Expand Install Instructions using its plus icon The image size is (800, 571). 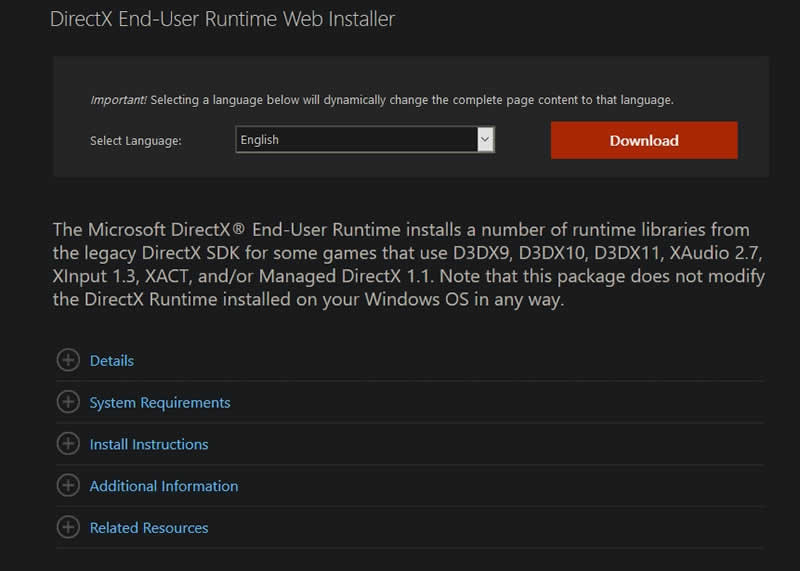point(68,443)
